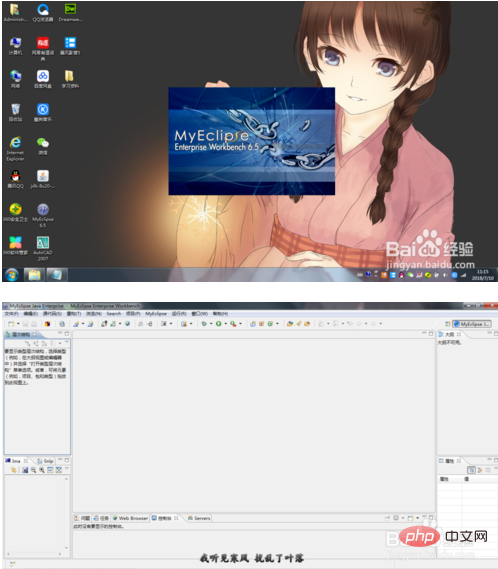This screenshot has width=498, height=569.
Task: Maximize the hierarchy view panel
Action: (x=67, y=333)
